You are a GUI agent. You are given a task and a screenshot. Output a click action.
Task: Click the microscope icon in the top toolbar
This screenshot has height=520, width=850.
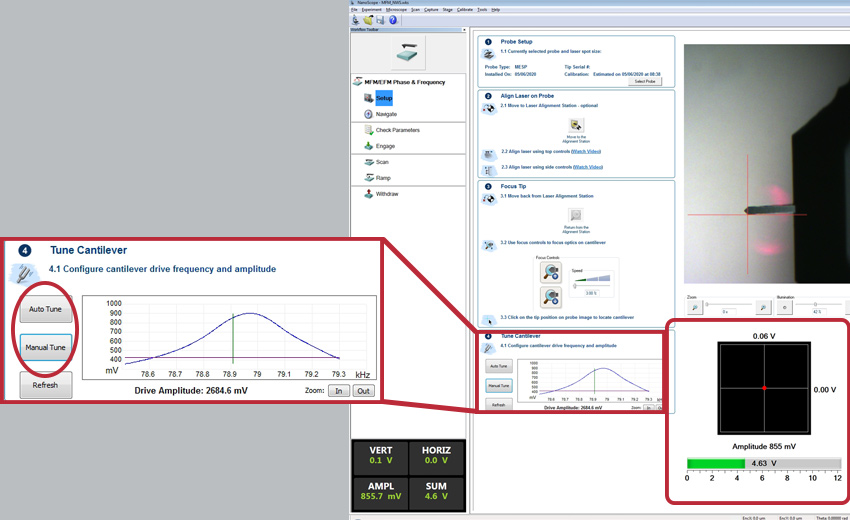click(x=356, y=20)
